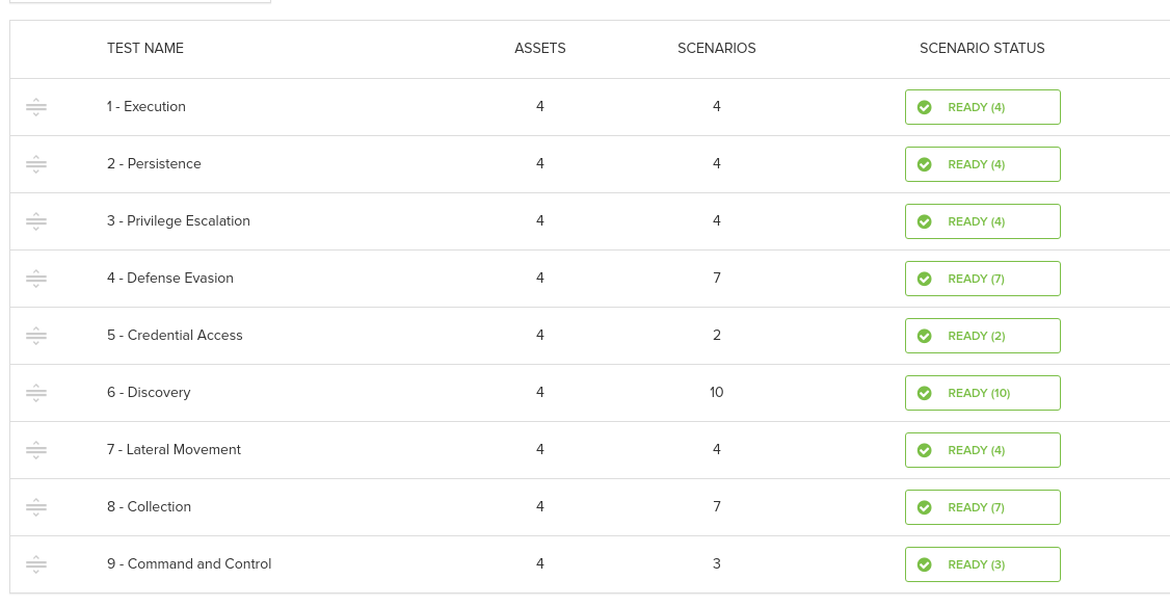Viewport: 1170px width, 606px height.
Task: Select the READY (10) status for Discovery
Action: [x=982, y=393]
